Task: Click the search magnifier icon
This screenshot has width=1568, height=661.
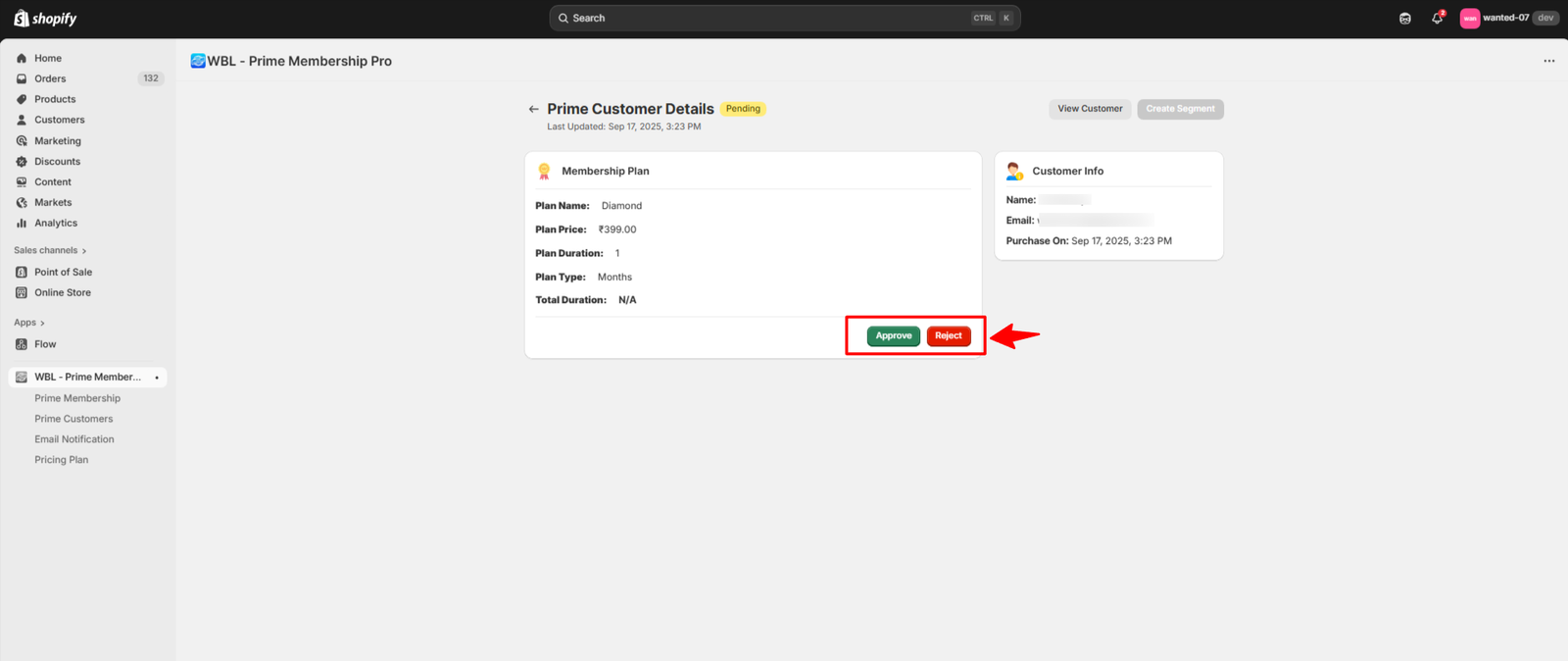Action: [563, 19]
